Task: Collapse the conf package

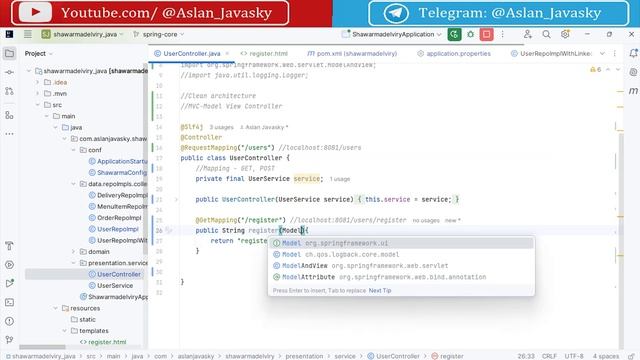Action: click(73, 150)
